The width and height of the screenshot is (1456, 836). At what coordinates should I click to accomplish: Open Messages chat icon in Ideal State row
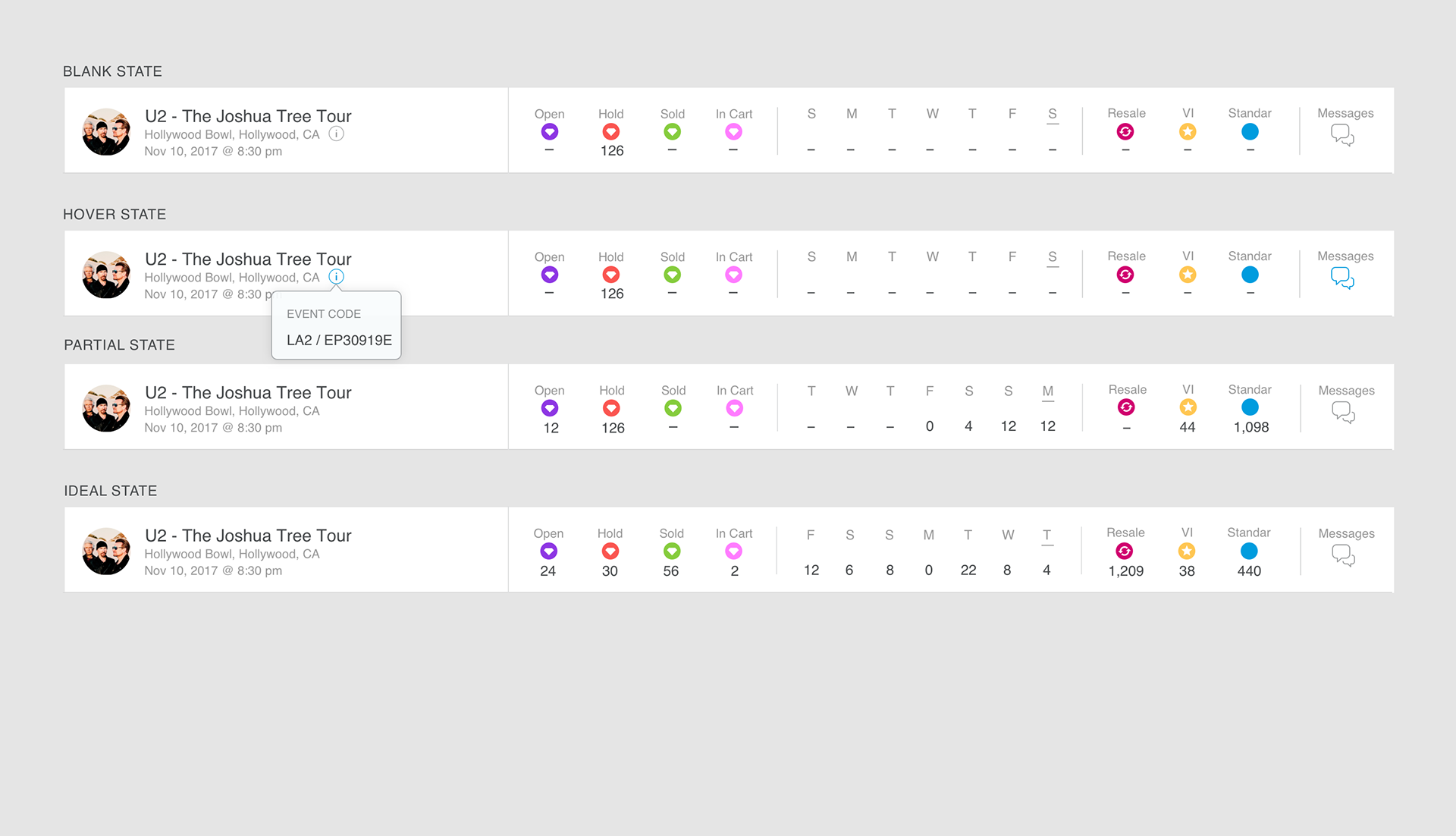[x=1343, y=555]
